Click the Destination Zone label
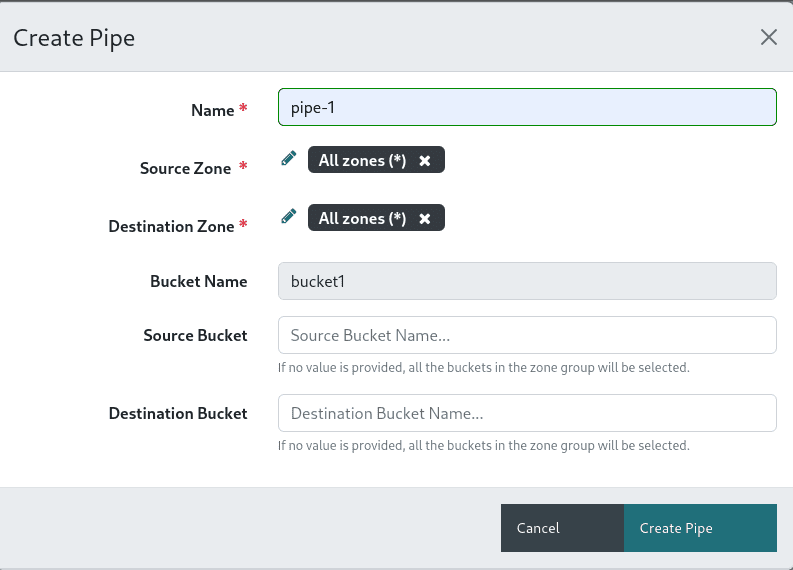 click(x=171, y=226)
